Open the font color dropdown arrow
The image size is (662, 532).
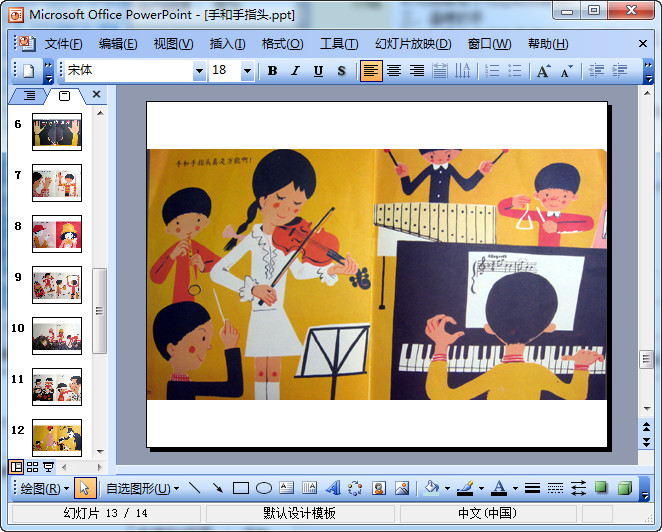(515, 489)
